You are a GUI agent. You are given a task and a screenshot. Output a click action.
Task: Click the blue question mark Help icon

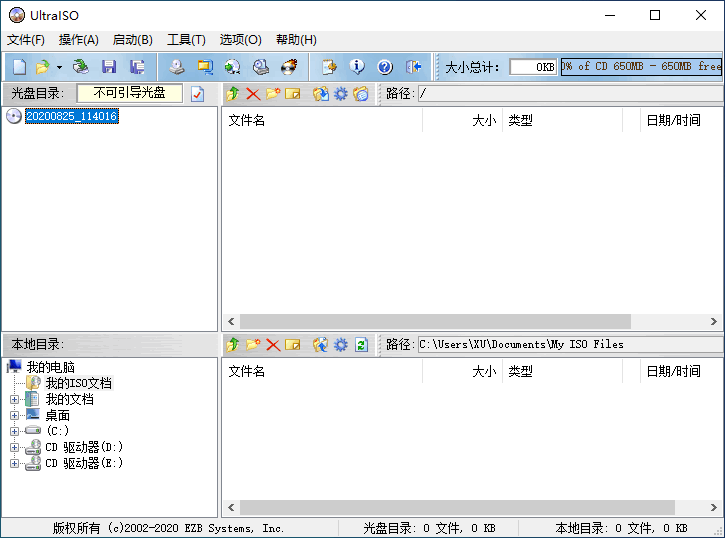click(x=385, y=67)
